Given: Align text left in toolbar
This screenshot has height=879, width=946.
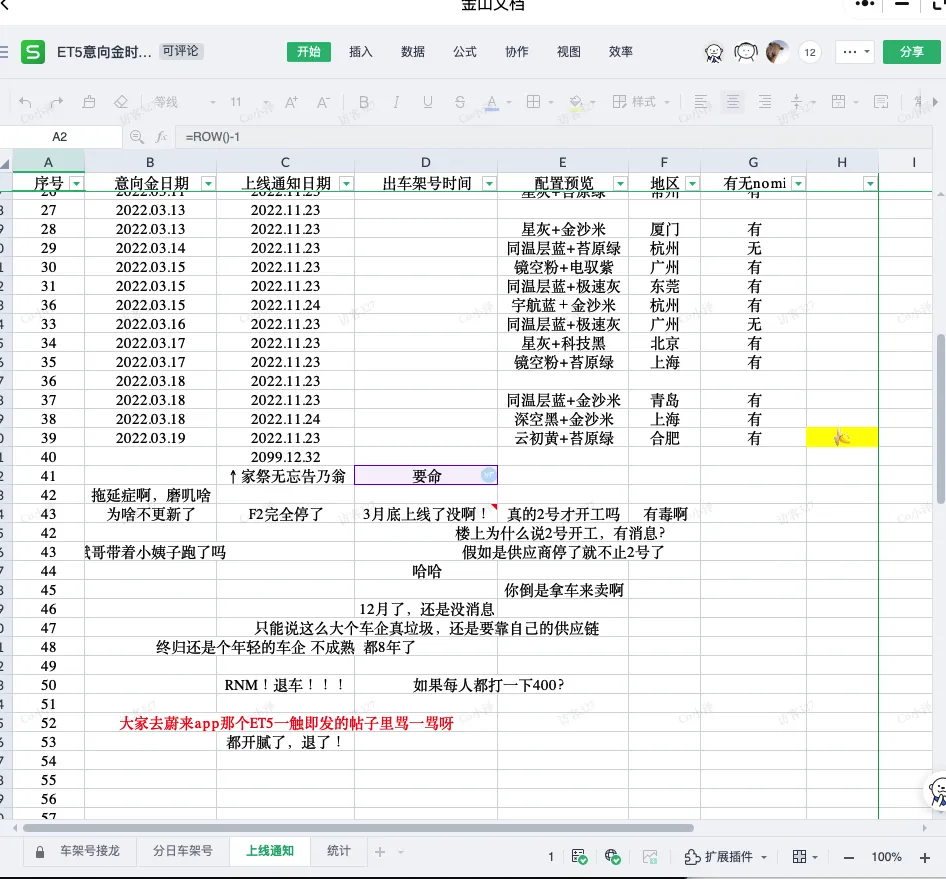Looking at the screenshot, I should coord(700,102).
